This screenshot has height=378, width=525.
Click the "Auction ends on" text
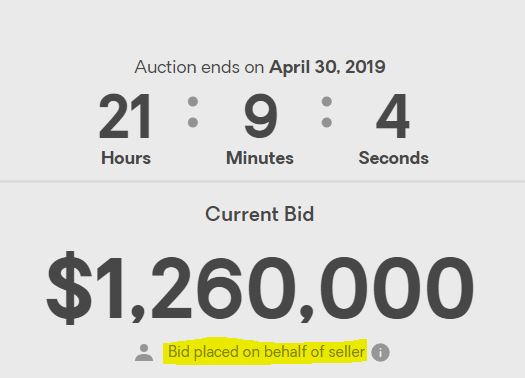(199, 67)
